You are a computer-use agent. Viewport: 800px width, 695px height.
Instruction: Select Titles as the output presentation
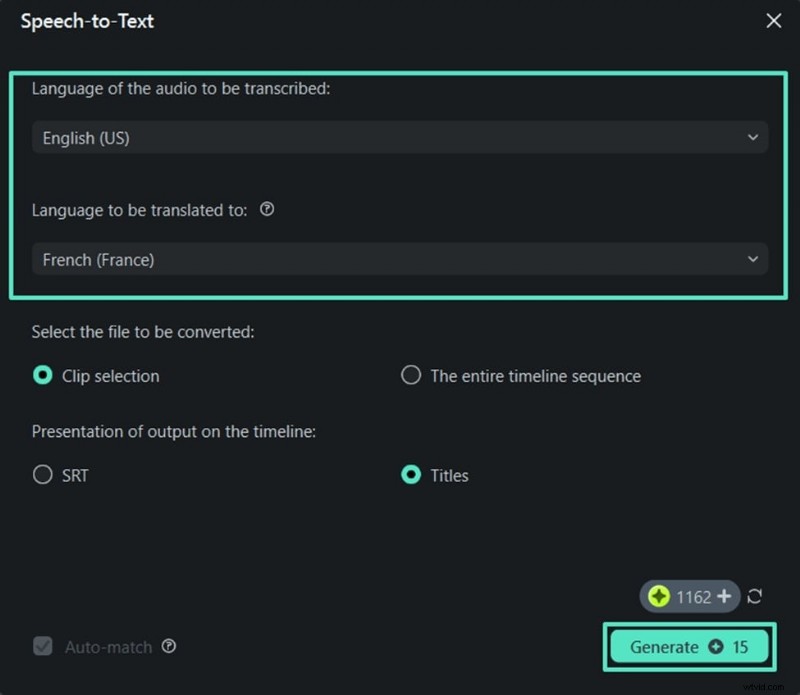point(410,475)
